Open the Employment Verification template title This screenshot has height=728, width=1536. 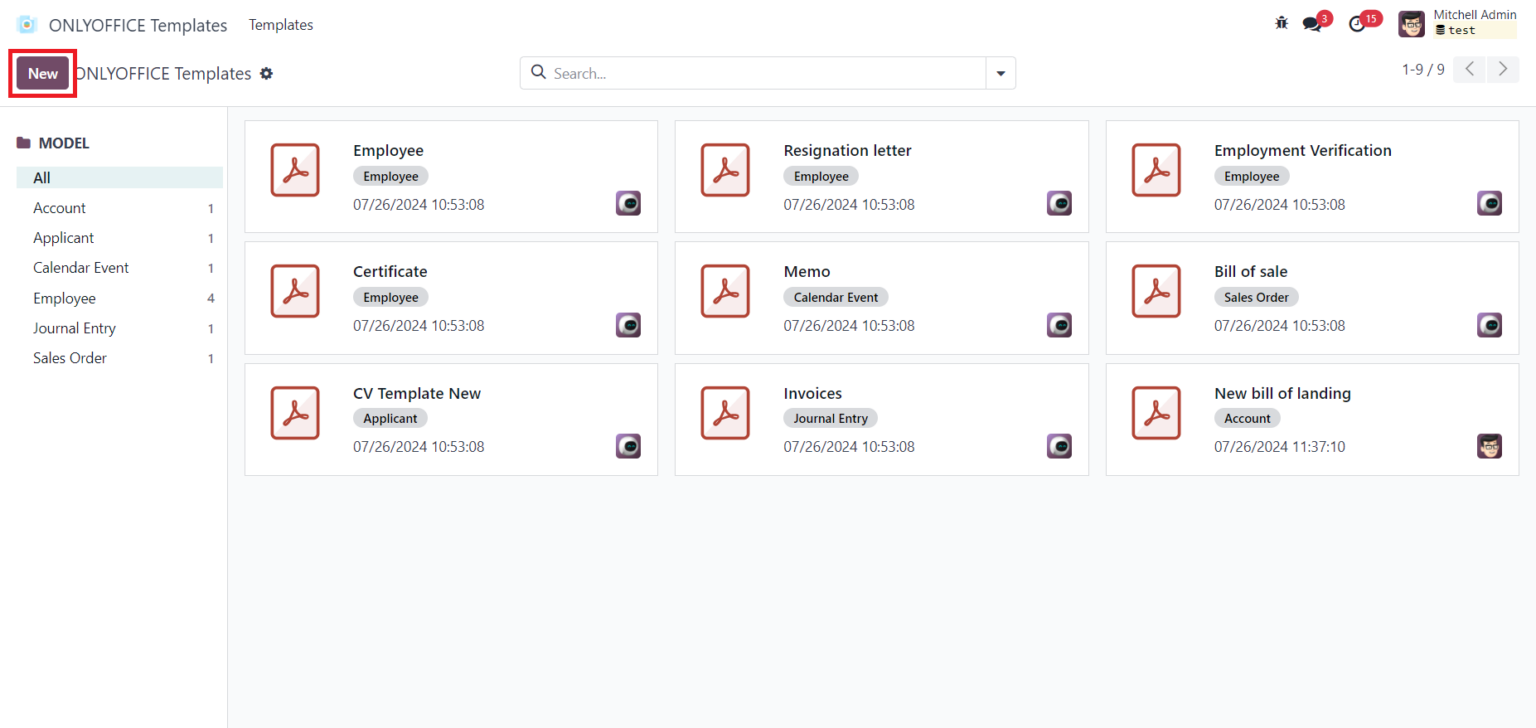pos(1302,150)
